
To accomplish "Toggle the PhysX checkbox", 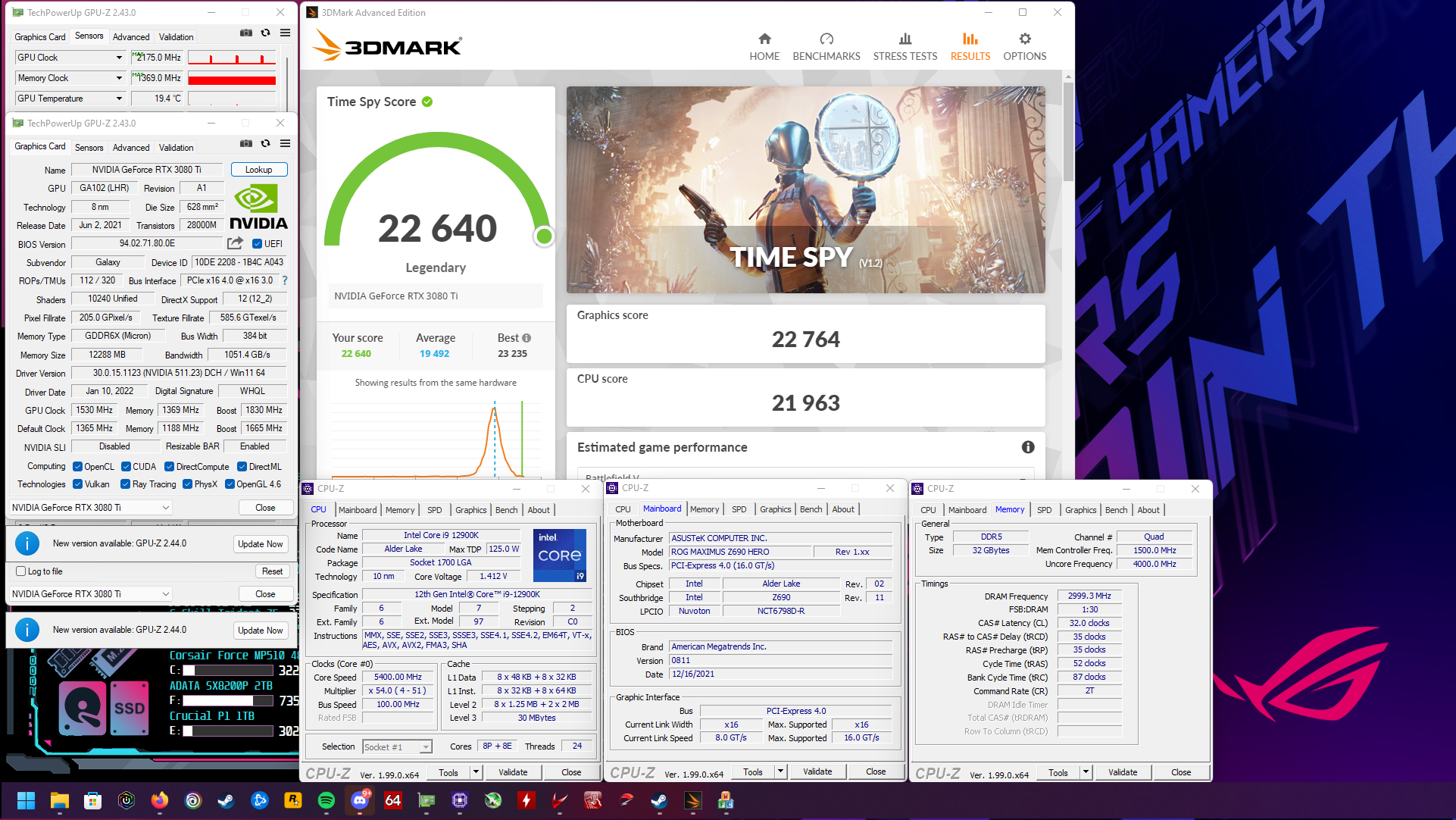I will tap(187, 484).
